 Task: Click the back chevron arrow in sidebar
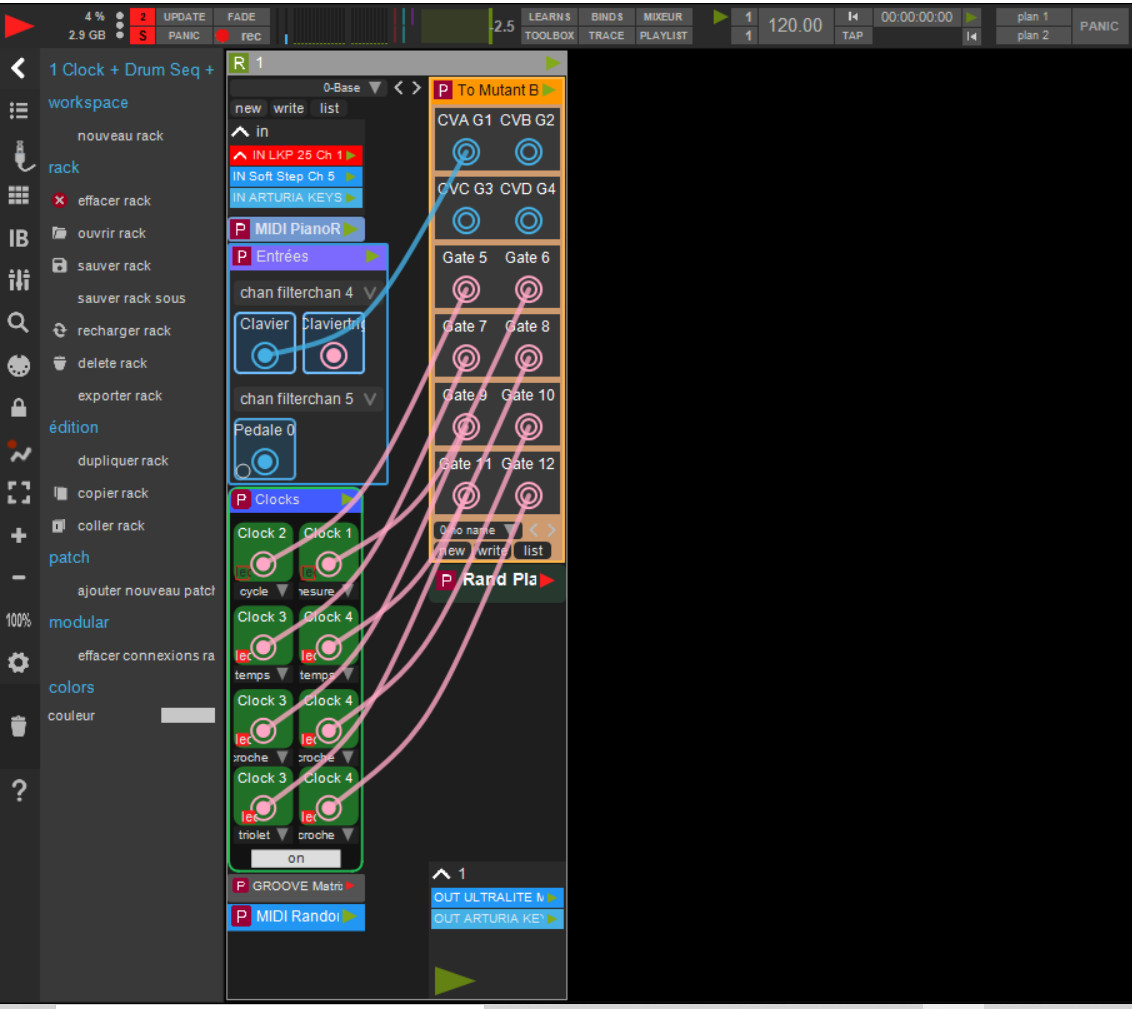tap(18, 68)
